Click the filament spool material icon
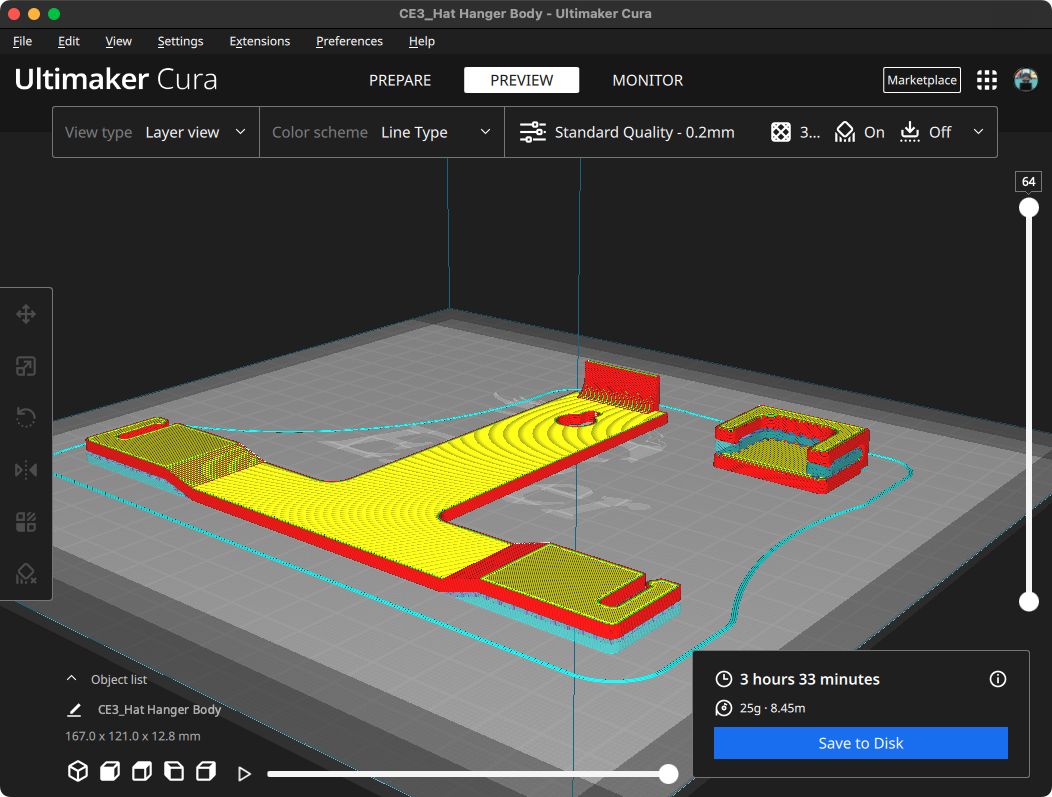The image size is (1052, 797). click(723, 708)
